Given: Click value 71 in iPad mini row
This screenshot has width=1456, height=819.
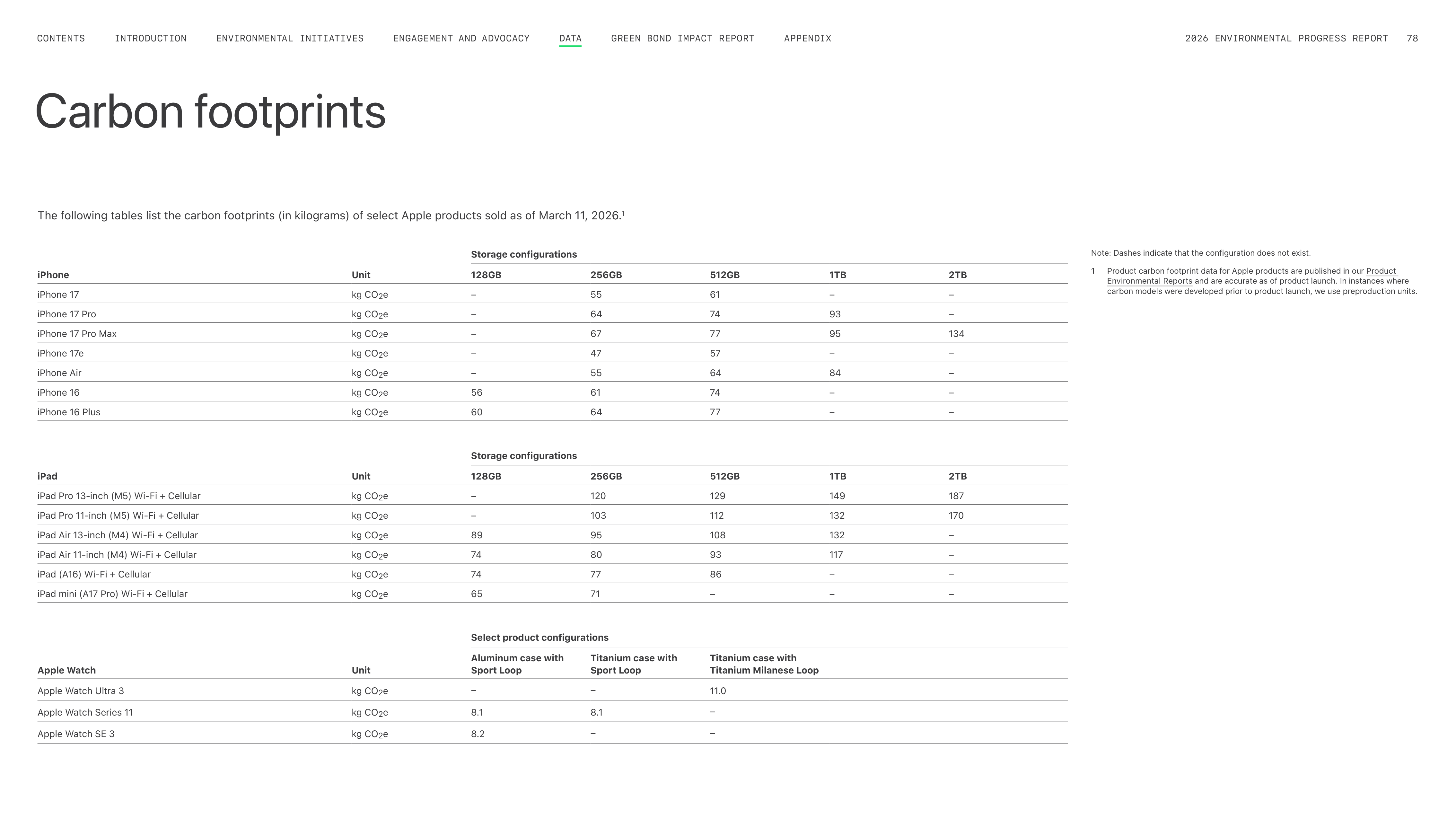Looking at the screenshot, I should pos(595,594).
